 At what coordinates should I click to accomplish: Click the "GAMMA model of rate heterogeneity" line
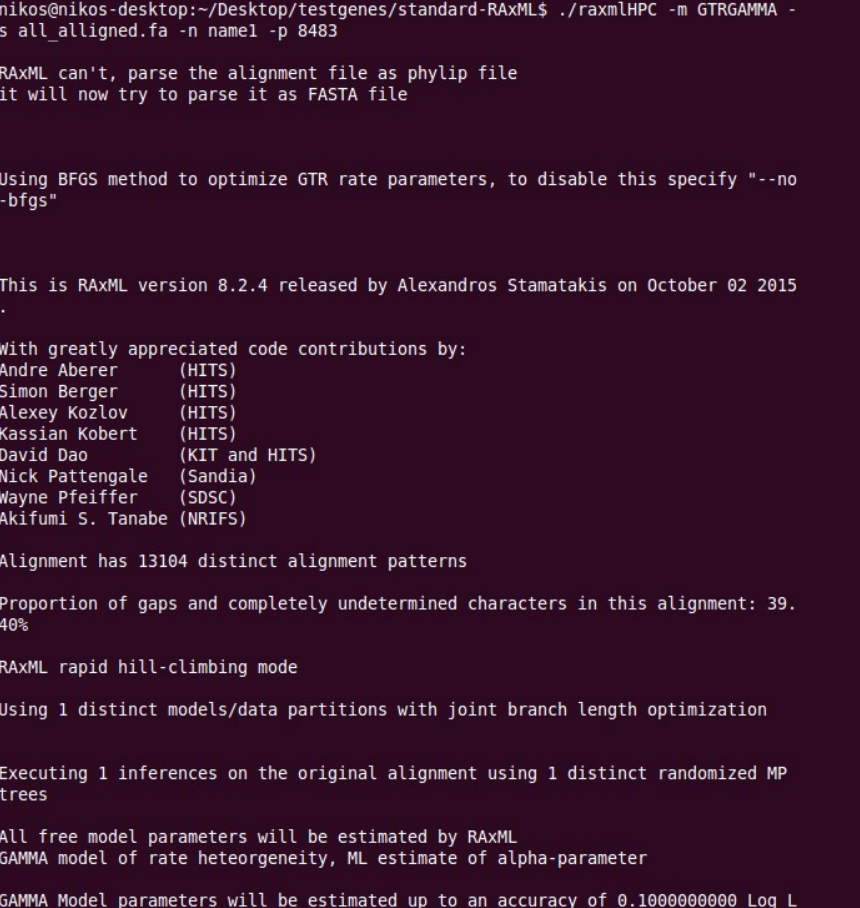tap(322, 858)
